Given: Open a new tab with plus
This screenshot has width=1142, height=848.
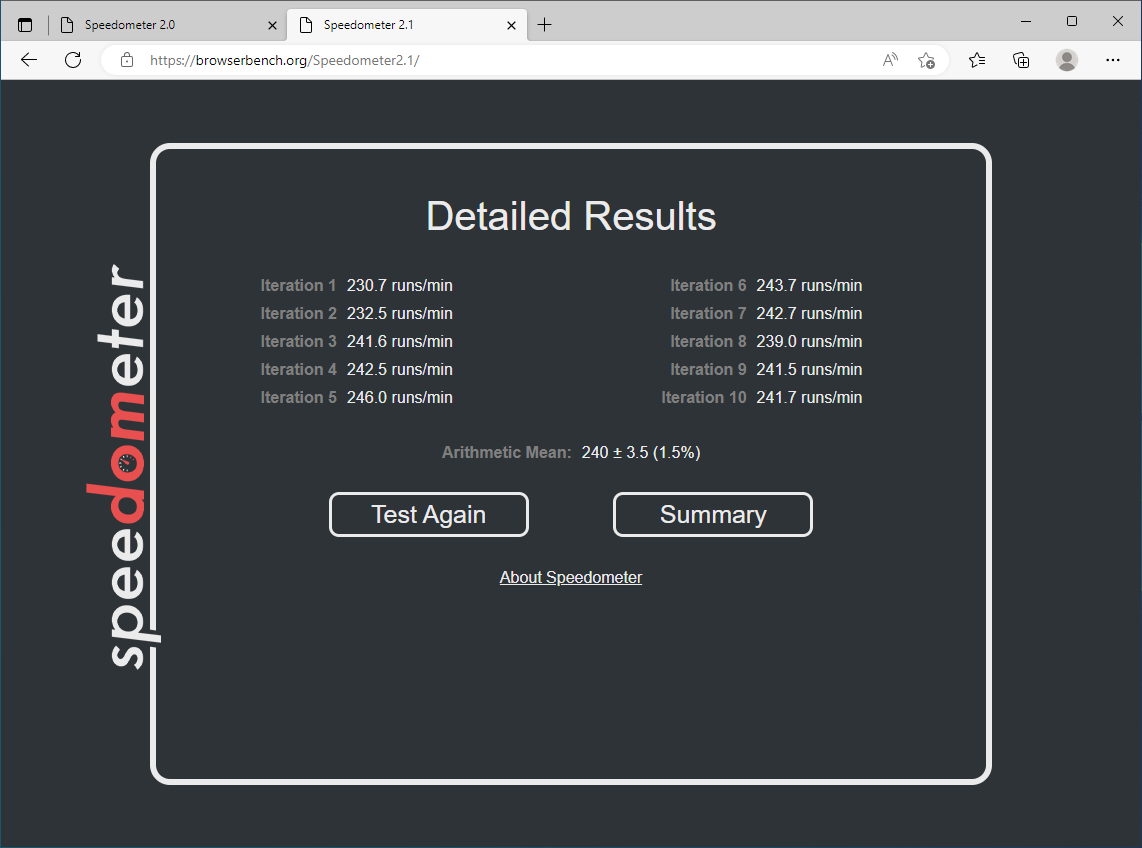Looking at the screenshot, I should (x=544, y=25).
